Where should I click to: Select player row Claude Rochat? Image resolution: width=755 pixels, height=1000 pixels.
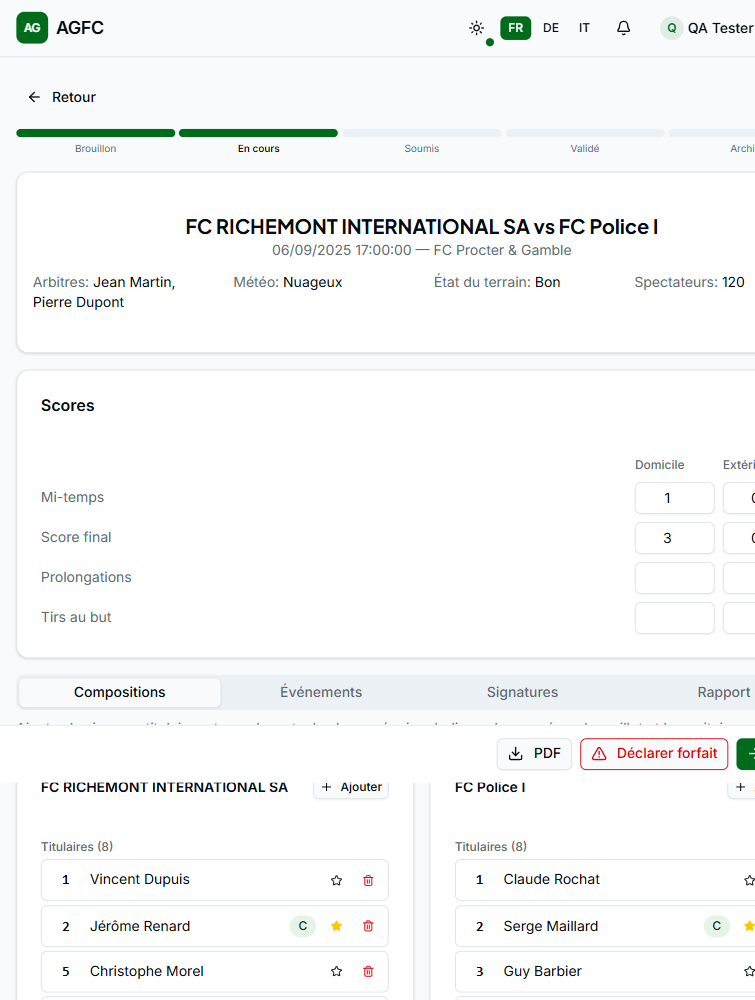605,880
